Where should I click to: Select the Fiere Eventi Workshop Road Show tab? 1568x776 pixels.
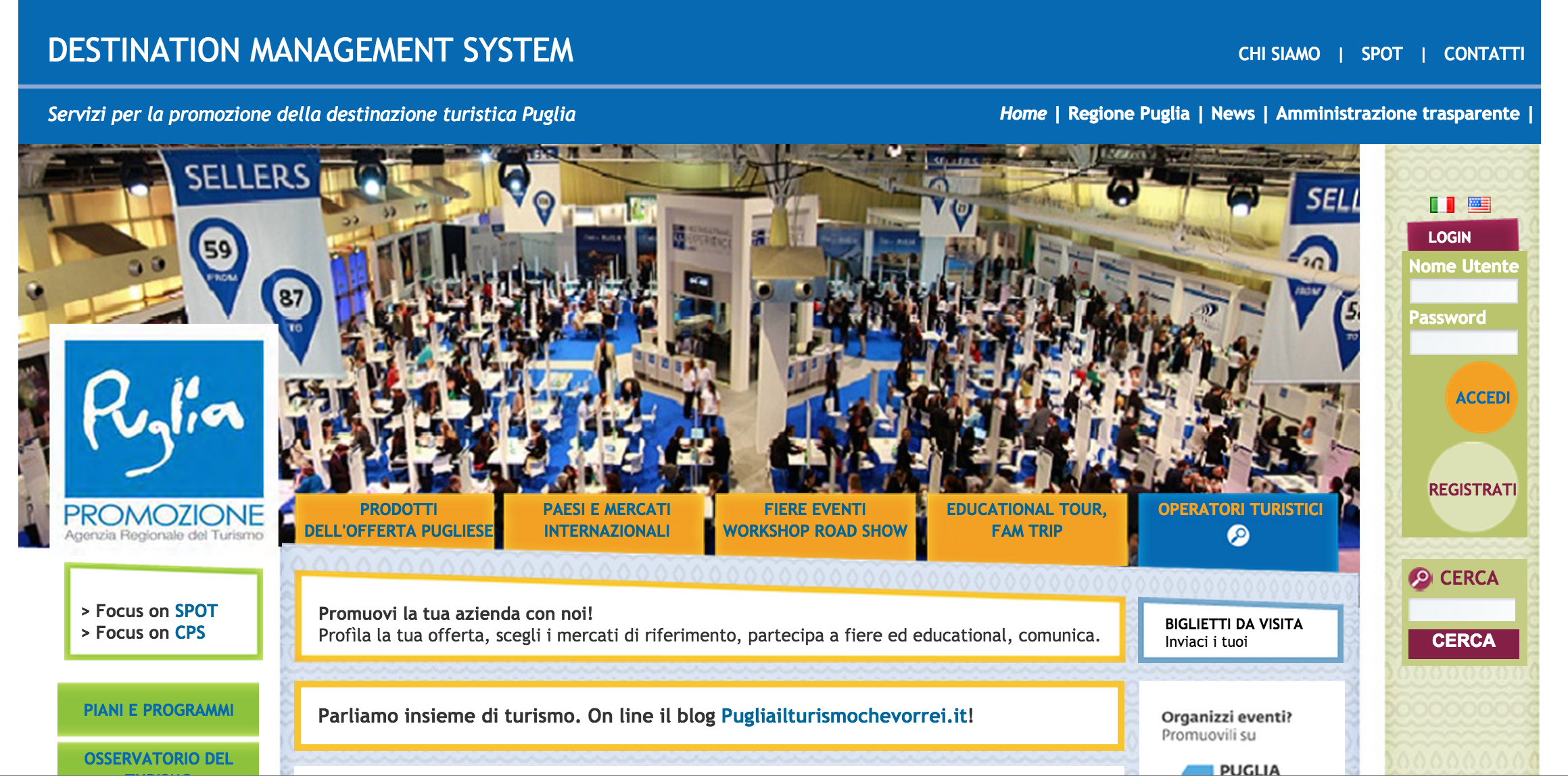815,520
